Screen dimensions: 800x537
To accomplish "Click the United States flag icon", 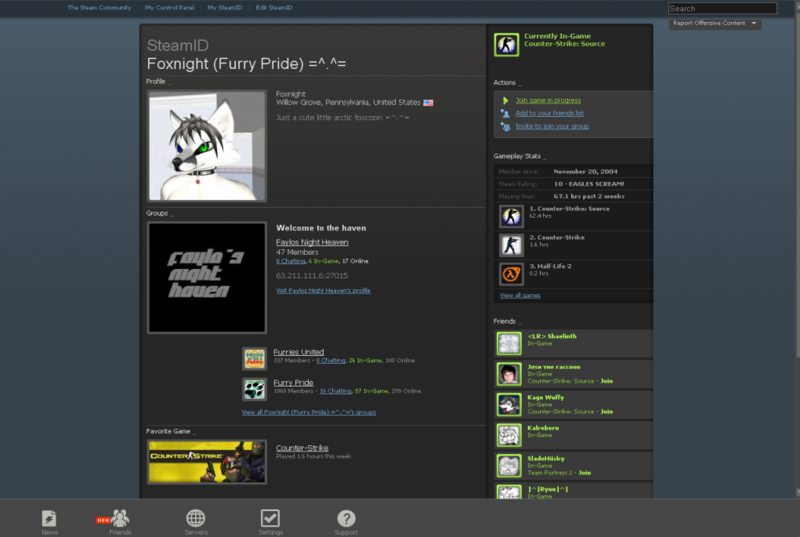I will pos(428,103).
